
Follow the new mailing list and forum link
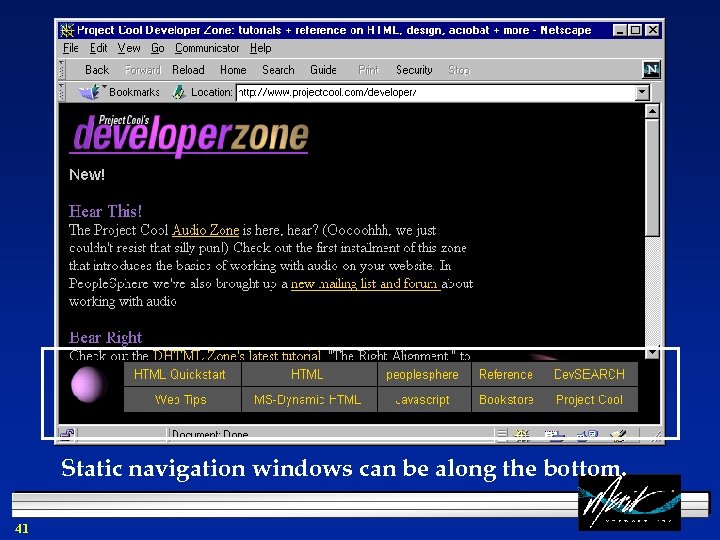pos(366,283)
